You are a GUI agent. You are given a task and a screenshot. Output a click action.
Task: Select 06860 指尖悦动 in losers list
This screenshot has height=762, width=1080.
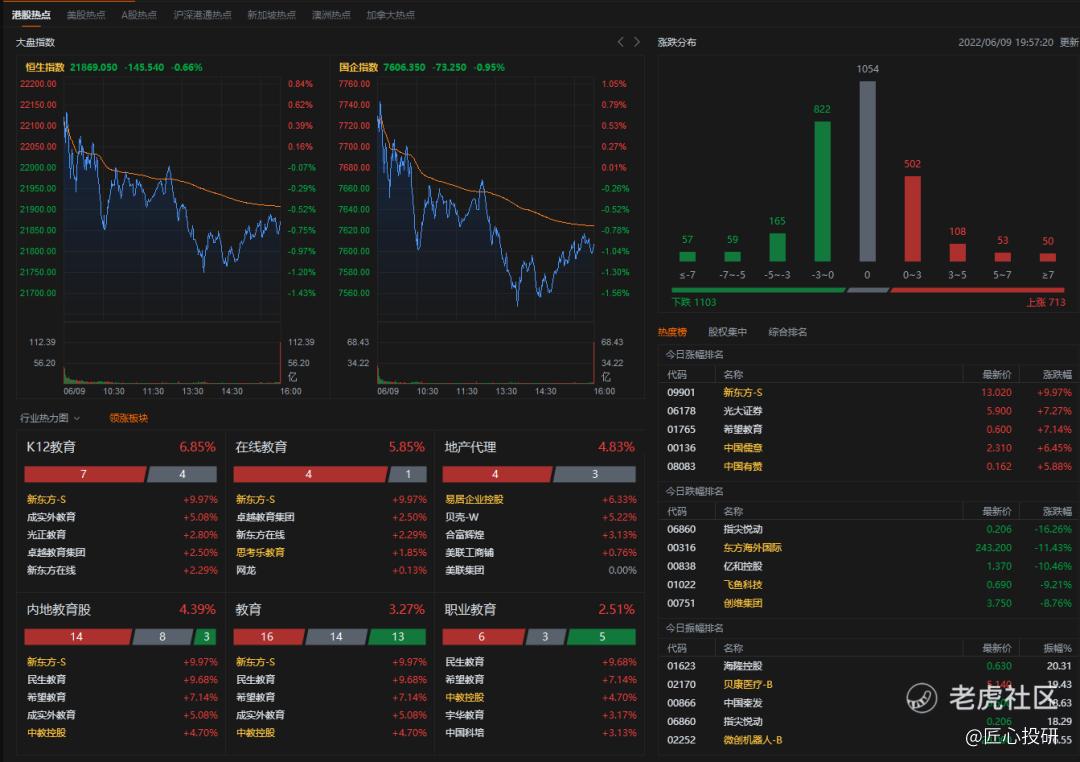point(868,529)
